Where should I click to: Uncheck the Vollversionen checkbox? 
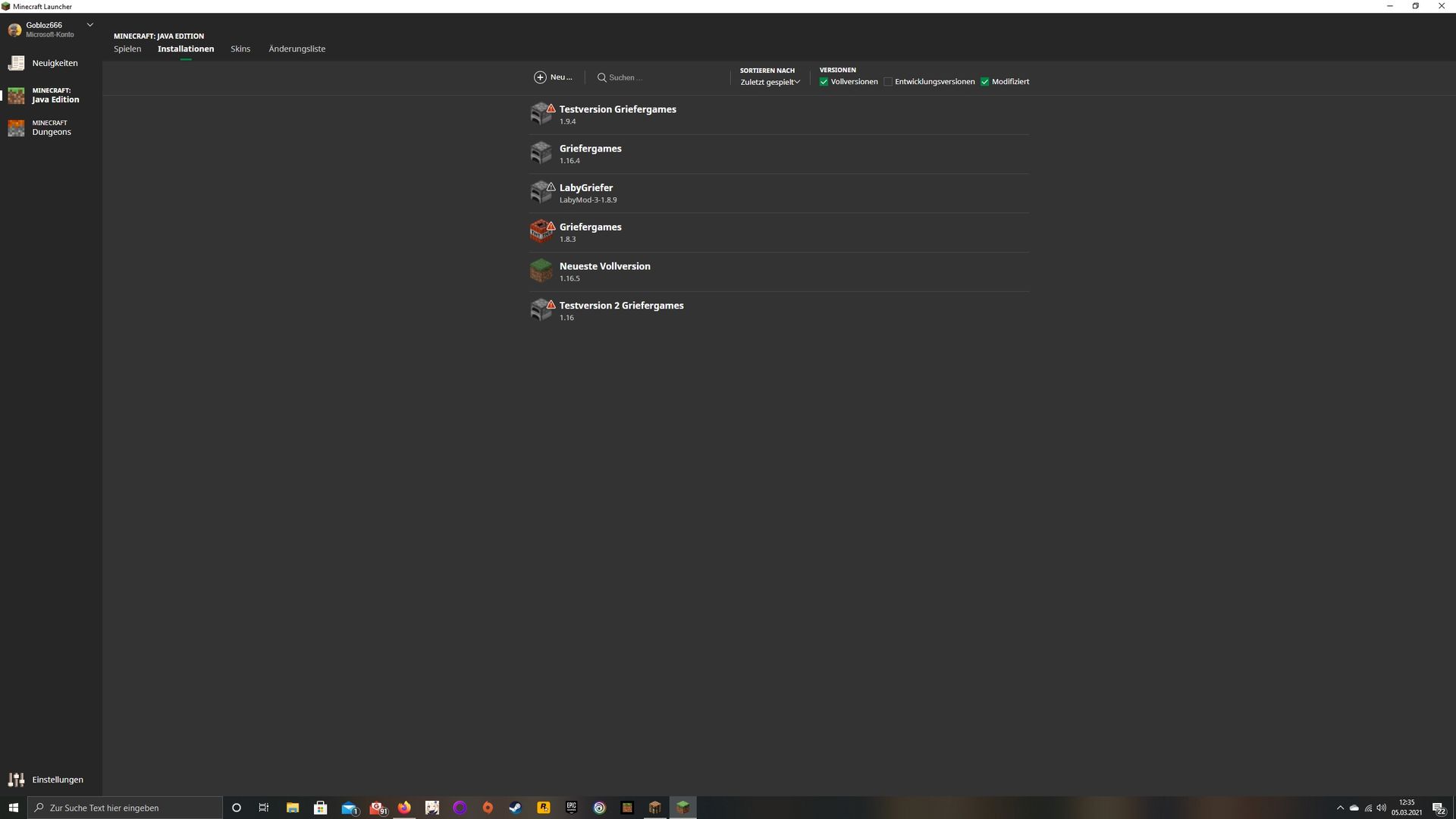[x=824, y=82]
